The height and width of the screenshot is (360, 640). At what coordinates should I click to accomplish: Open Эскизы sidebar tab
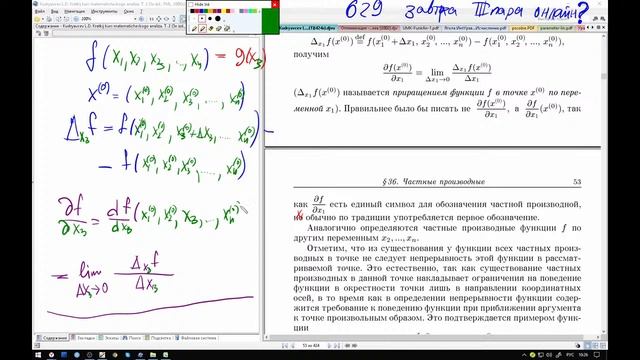pos(109,338)
